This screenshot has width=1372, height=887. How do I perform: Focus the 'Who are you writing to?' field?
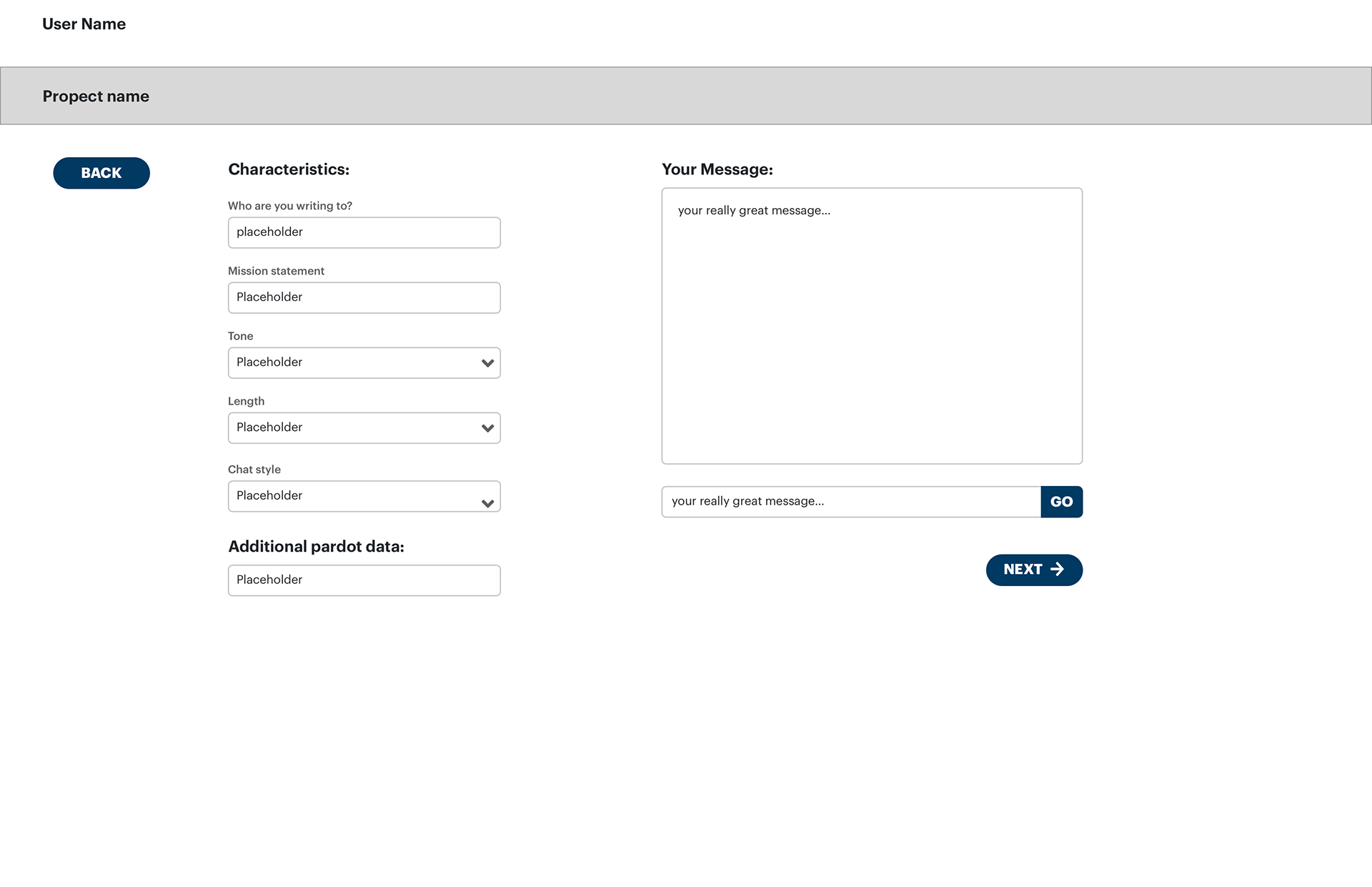pyautogui.click(x=364, y=232)
